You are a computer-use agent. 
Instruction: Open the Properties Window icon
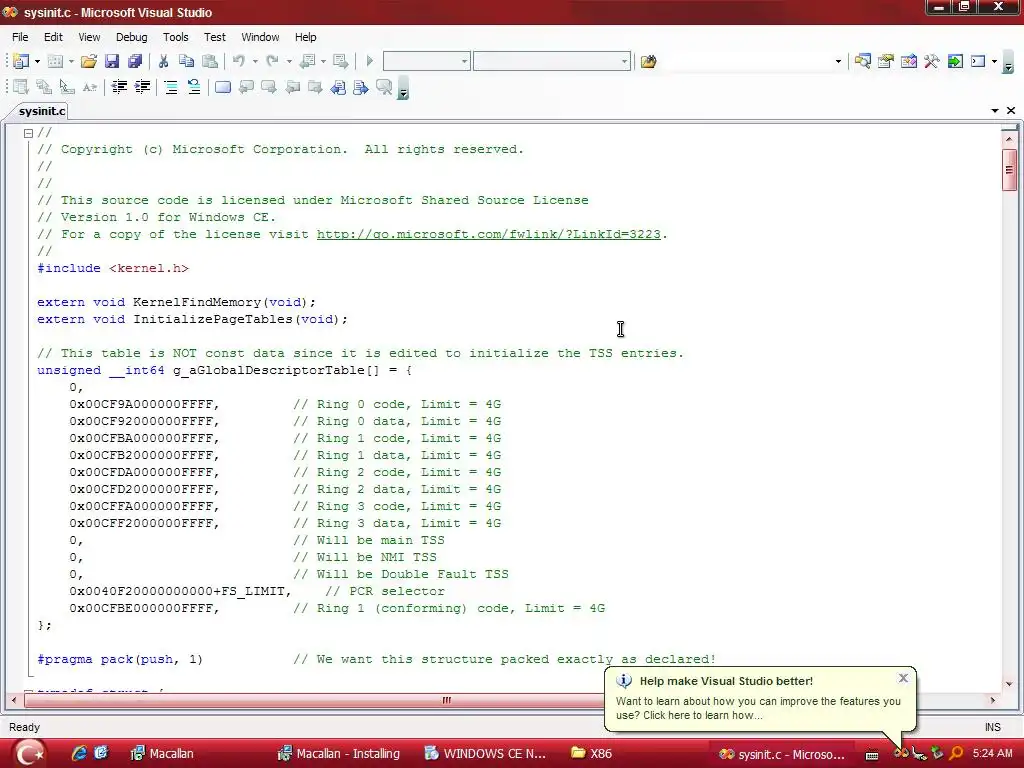click(886, 61)
